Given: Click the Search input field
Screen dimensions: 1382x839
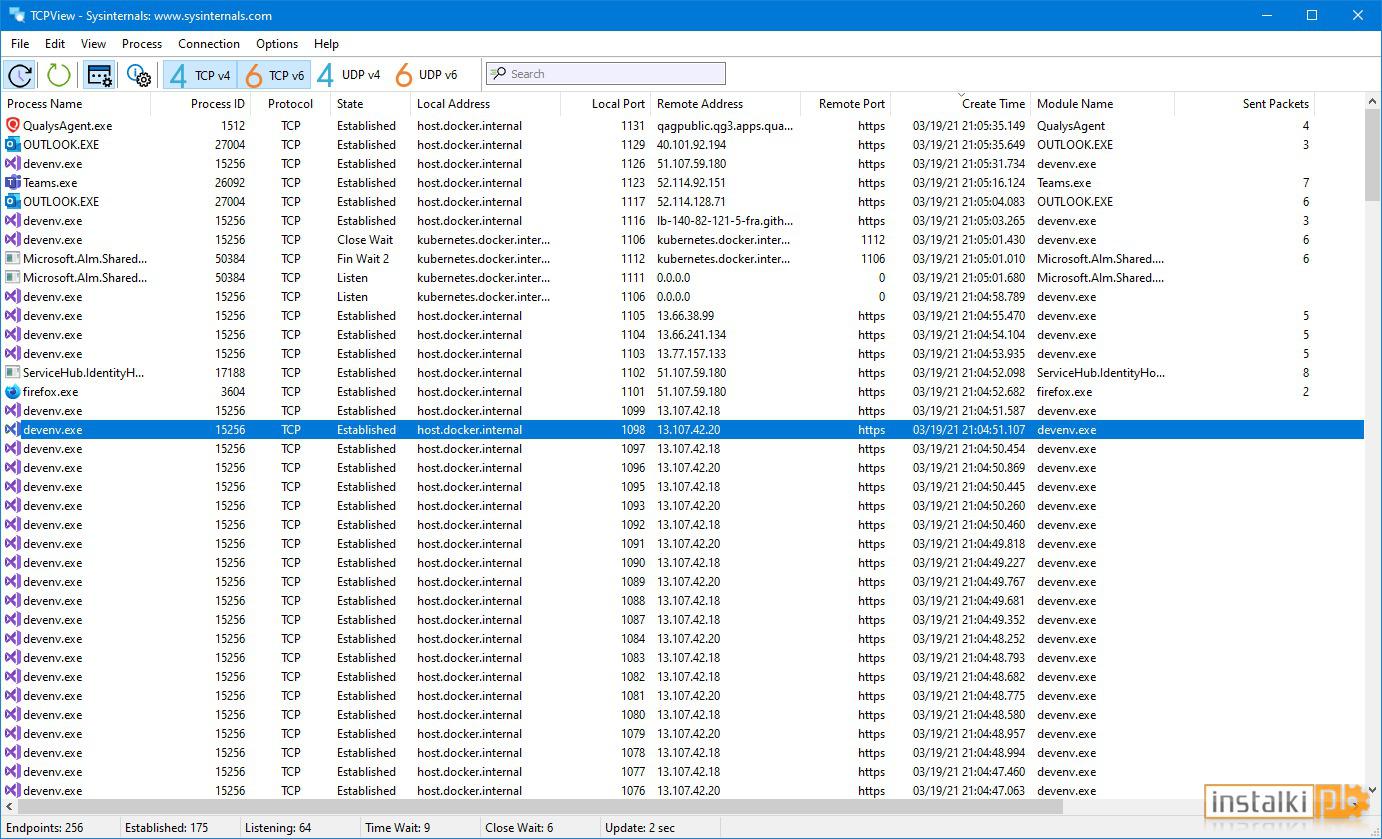Looking at the screenshot, I should coord(605,74).
